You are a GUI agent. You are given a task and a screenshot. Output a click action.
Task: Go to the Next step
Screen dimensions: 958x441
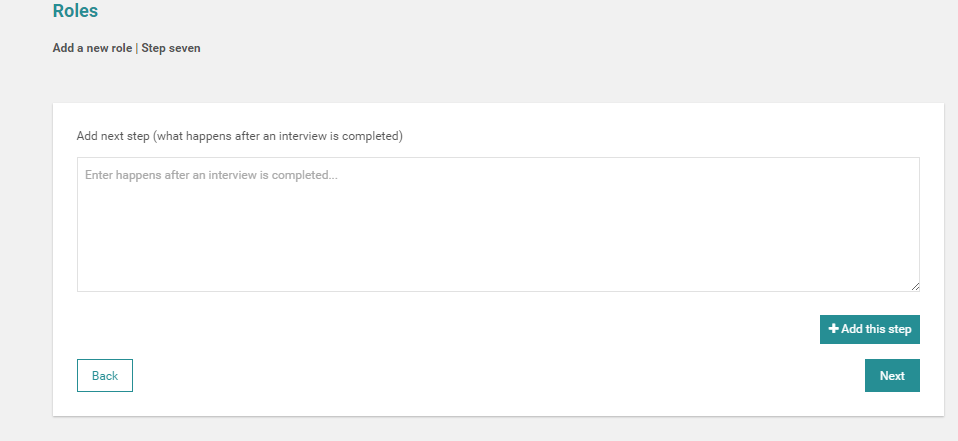tap(892, 376)
